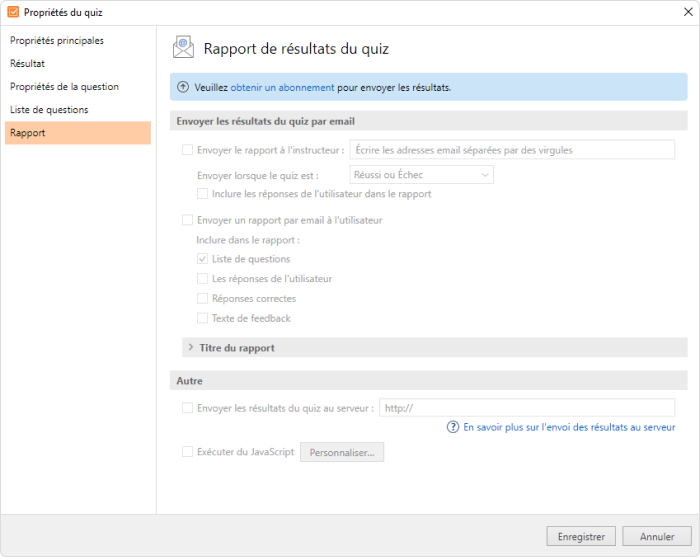Click the help question mark icon
This screenshot has width=700, height=557.
pos(453,427)
